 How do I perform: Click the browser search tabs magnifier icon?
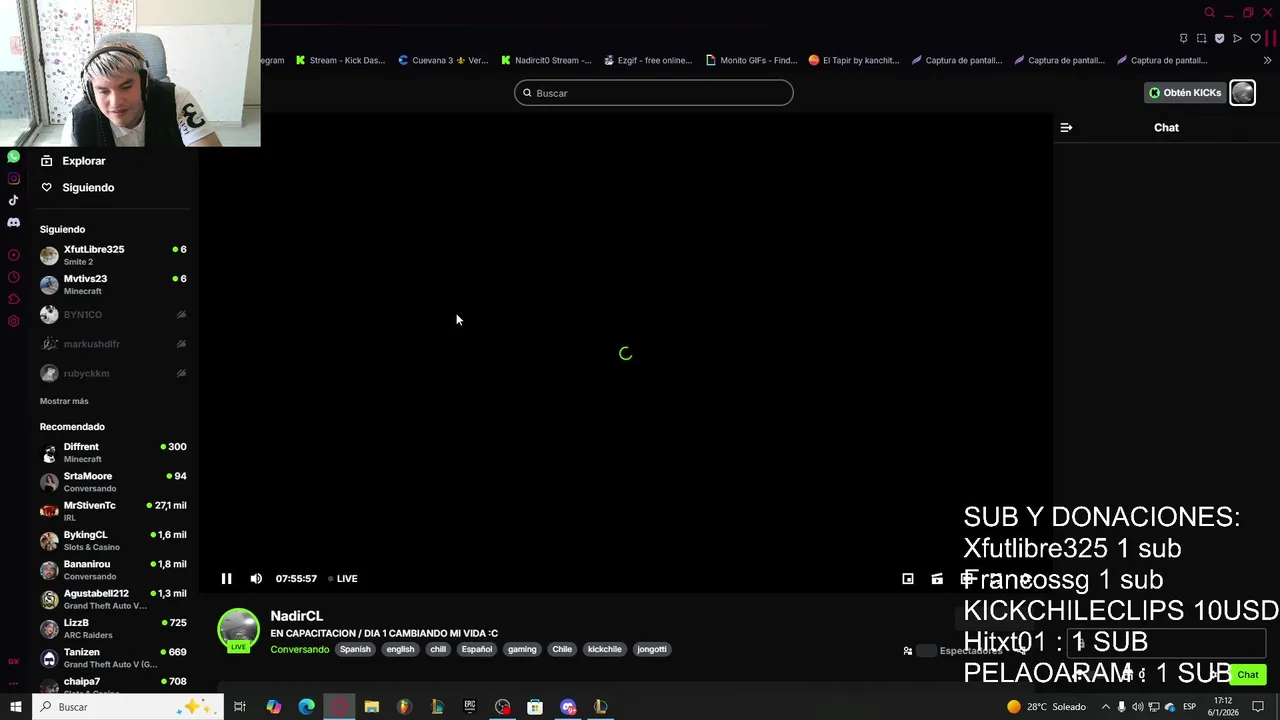click(1209, 13)
